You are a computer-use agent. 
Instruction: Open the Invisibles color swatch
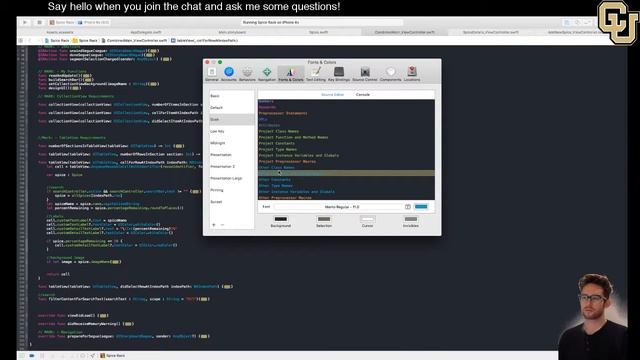point(411,219)
